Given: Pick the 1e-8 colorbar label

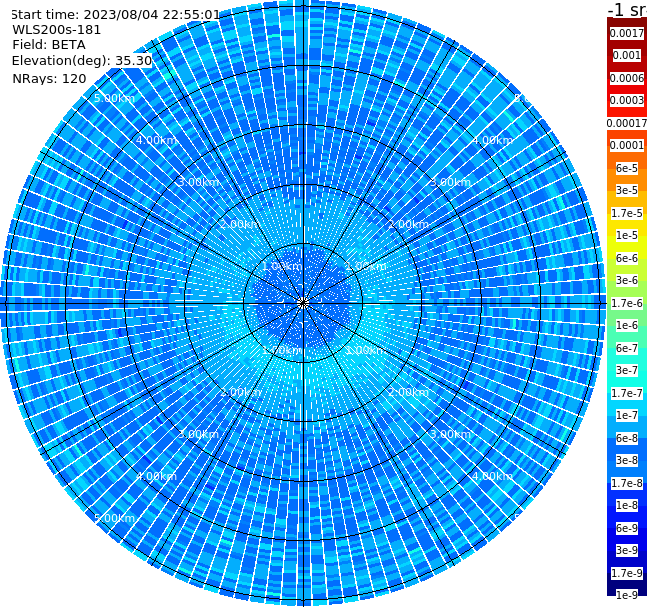Looking at the screenshot, I should coord(627,505).
